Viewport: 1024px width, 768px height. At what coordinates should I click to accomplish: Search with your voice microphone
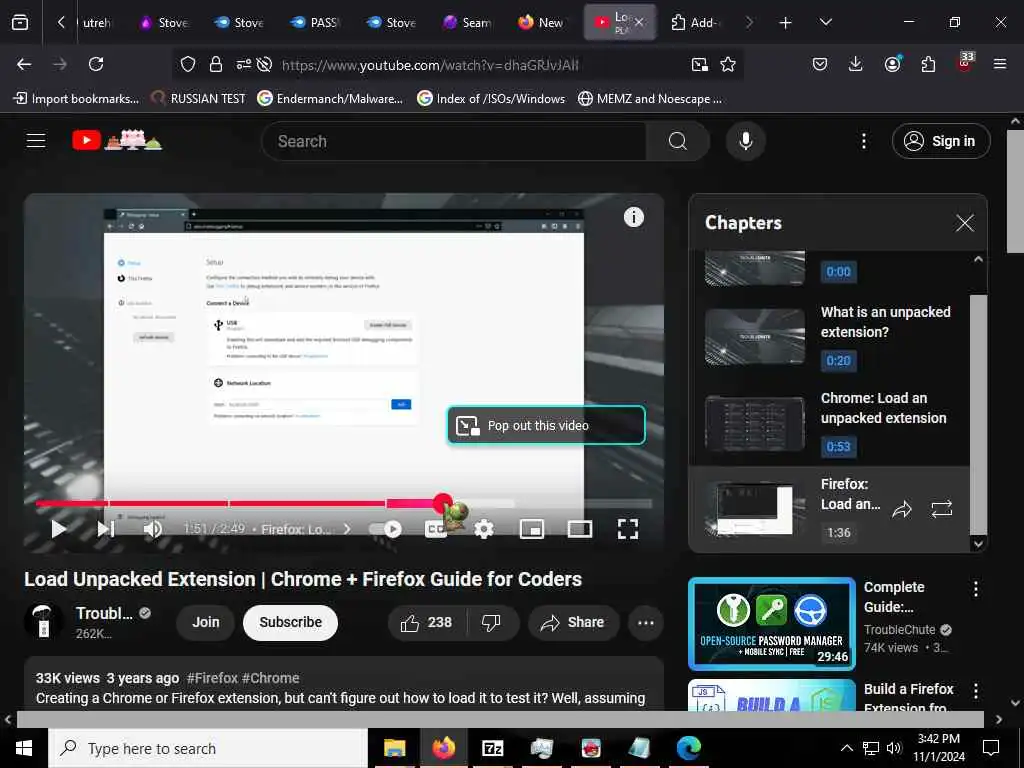[745, 141]
